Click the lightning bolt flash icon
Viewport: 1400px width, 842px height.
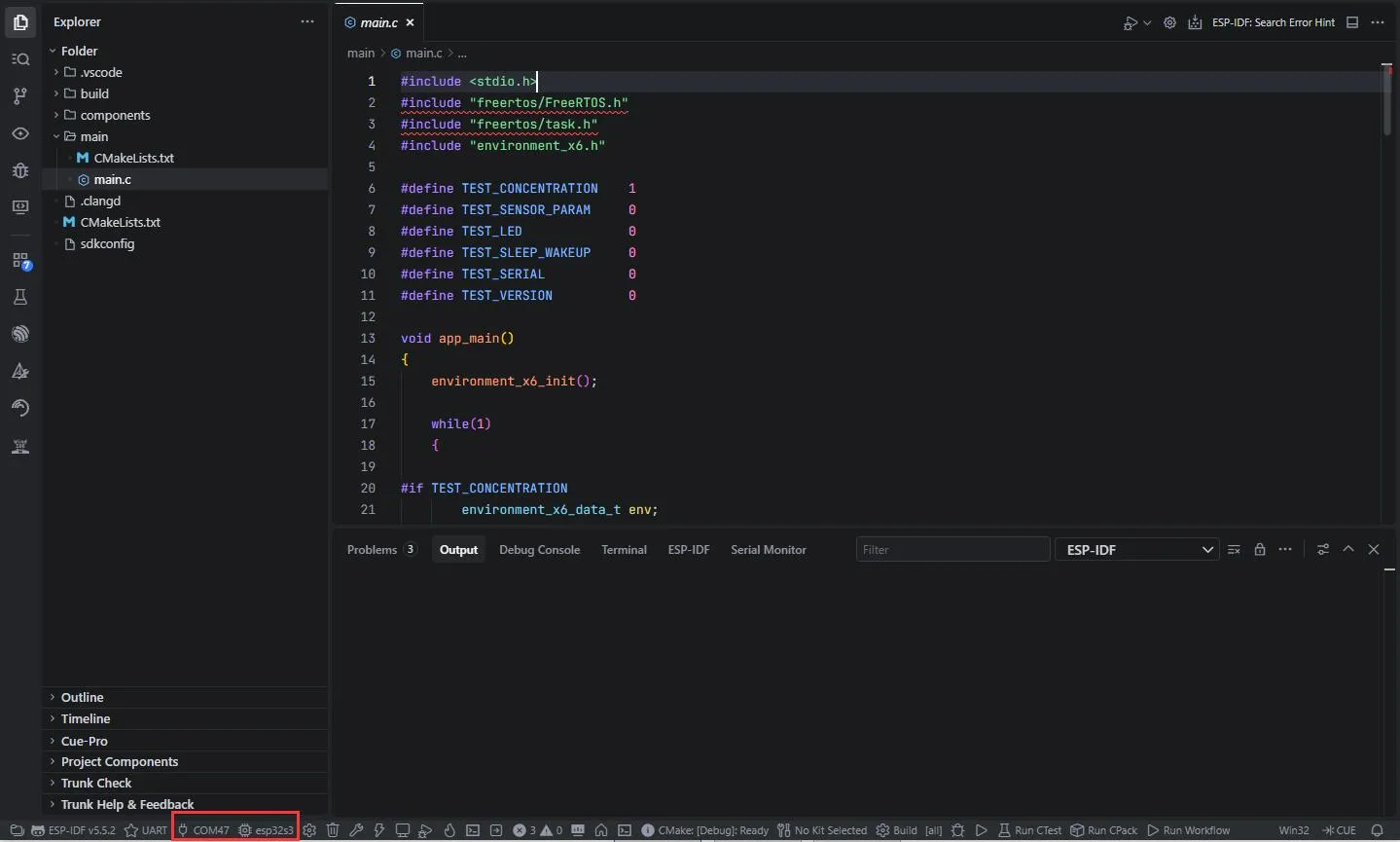tap(379, 830)
